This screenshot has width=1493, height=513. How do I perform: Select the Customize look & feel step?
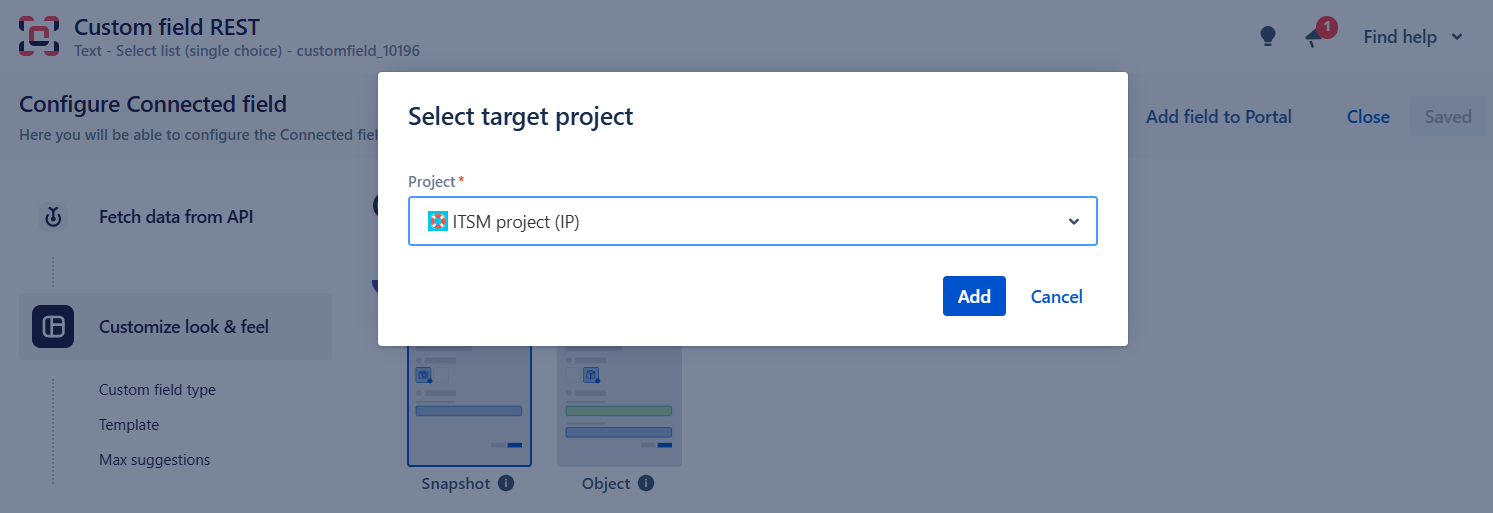[x=184, y=327]
